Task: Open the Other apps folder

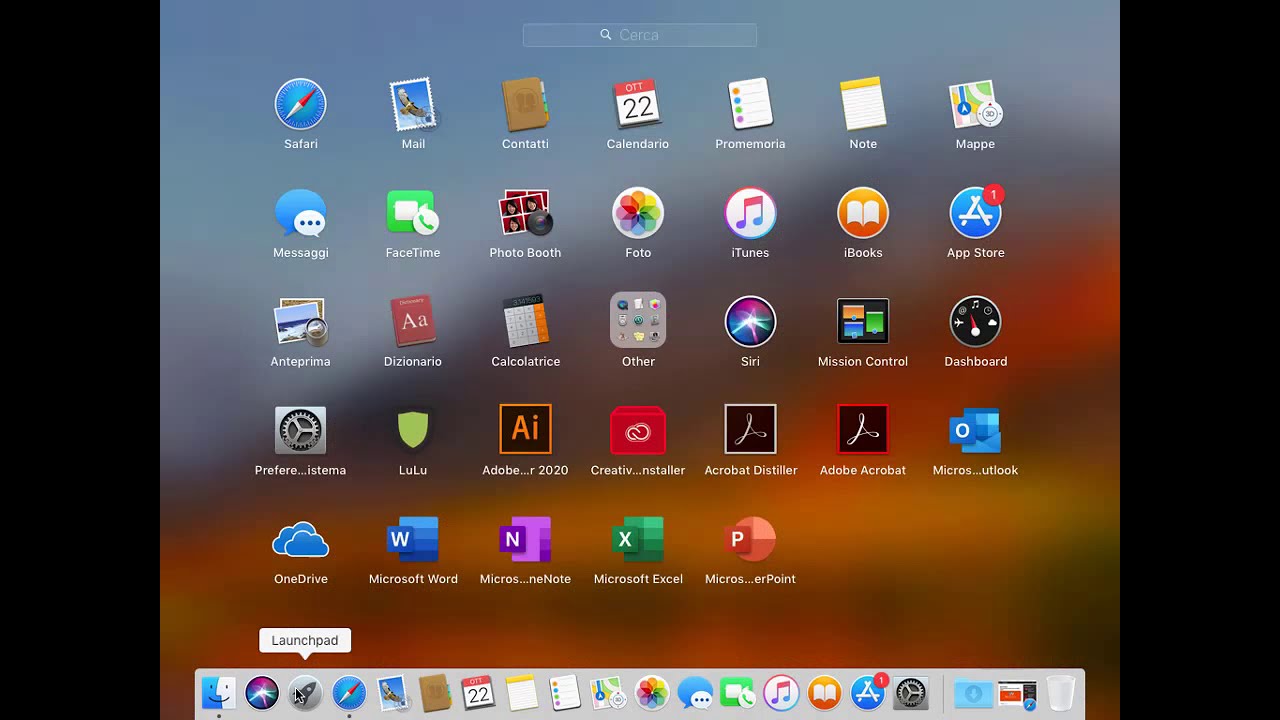Action: click(x=638, y=321)
